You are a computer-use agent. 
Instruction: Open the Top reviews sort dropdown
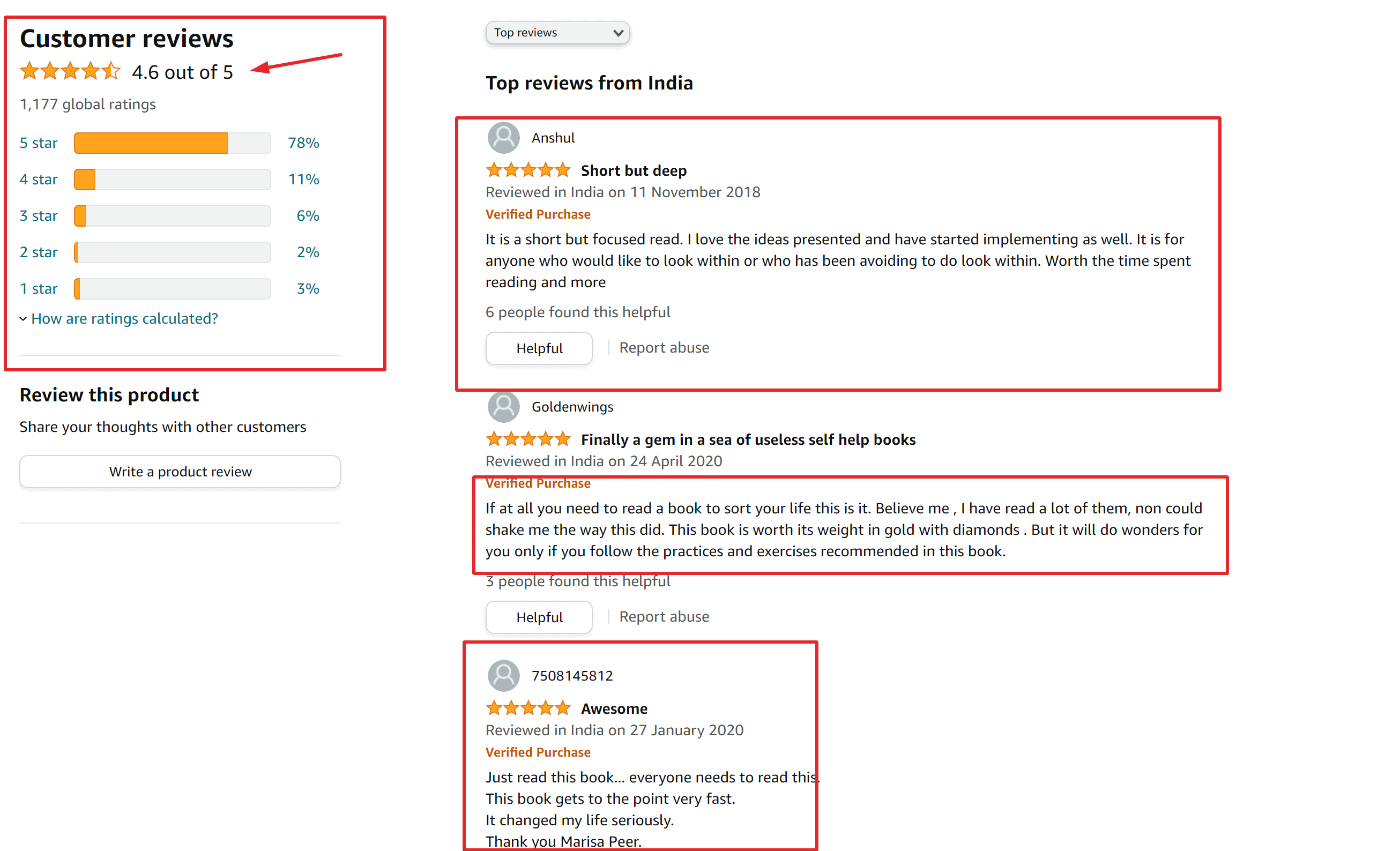pos(557,33)
